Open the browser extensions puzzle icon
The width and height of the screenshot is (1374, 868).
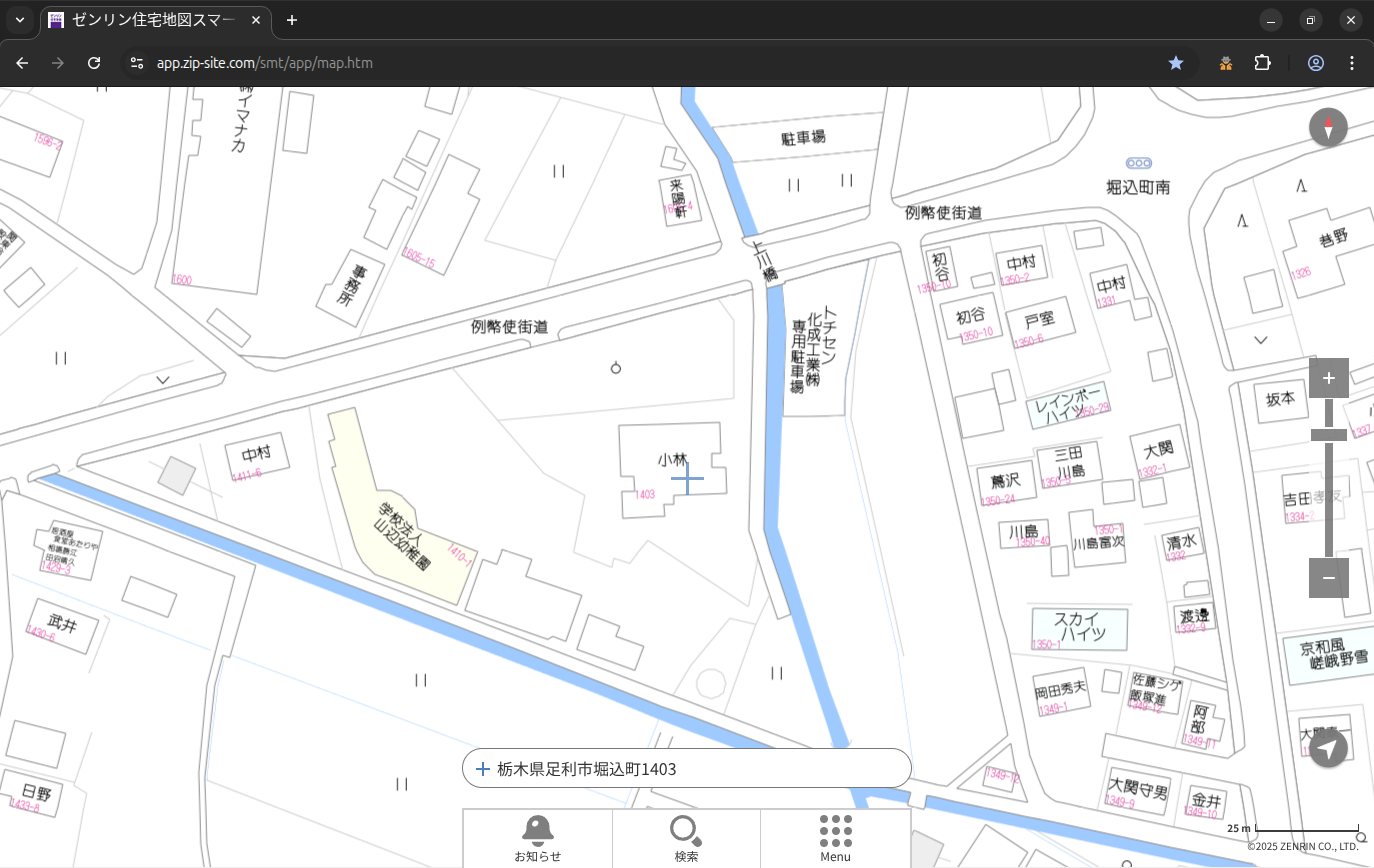[1262, 63]
